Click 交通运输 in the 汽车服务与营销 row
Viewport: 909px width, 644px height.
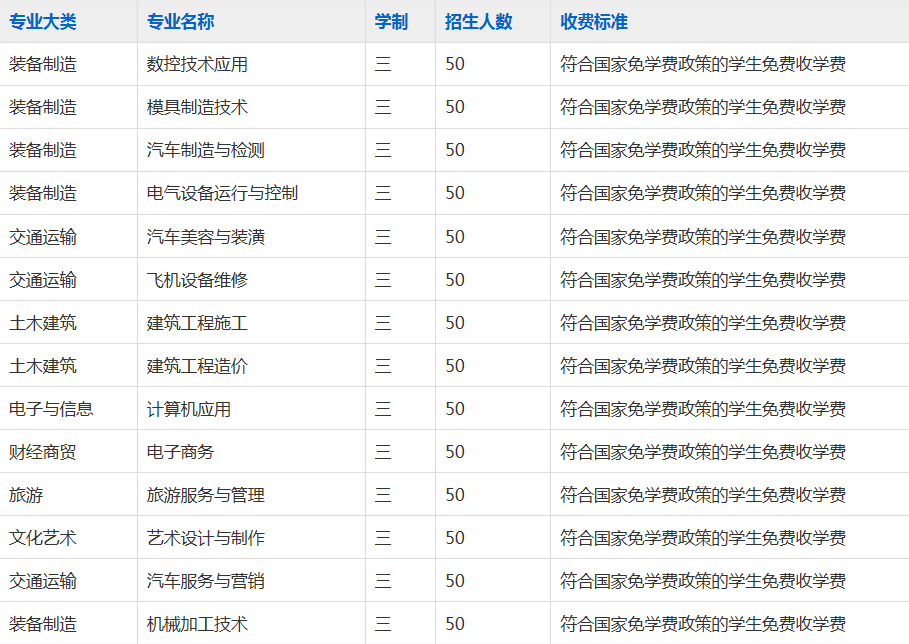43,581
